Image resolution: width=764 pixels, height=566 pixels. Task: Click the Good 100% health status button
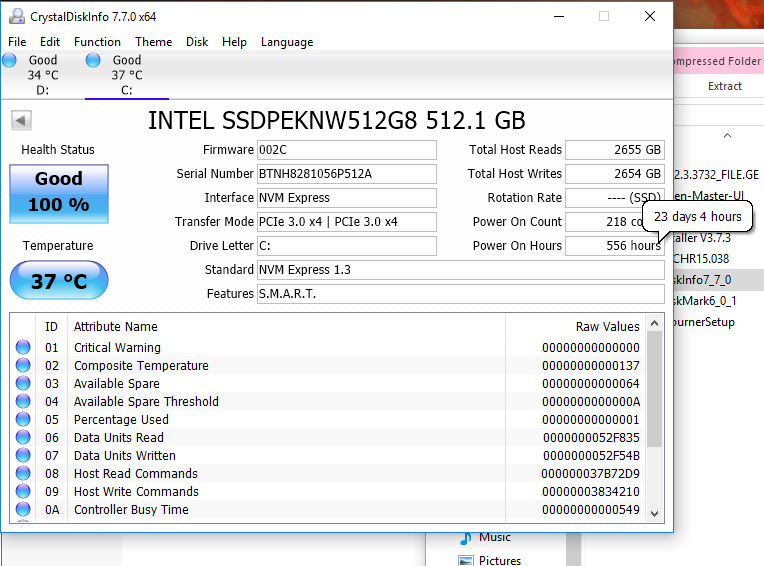59,193
